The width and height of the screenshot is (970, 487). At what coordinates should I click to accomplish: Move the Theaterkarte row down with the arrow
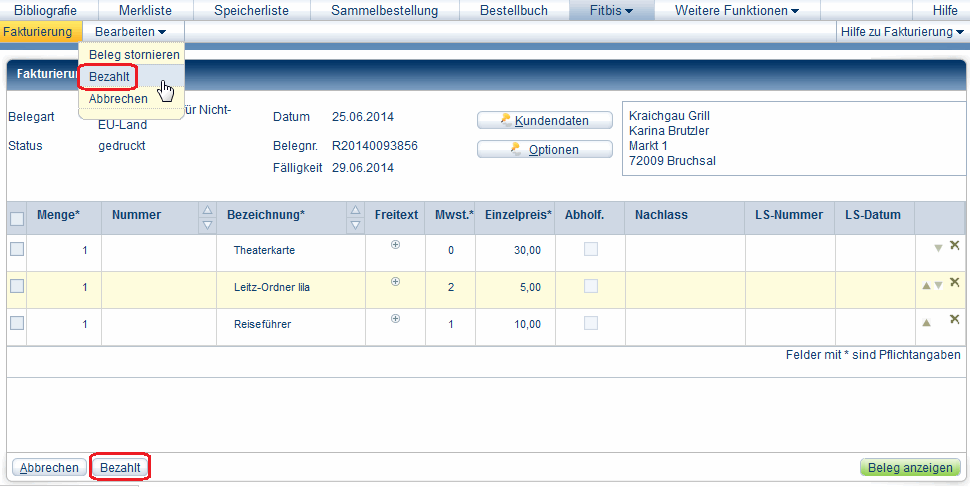pos(938,248)
